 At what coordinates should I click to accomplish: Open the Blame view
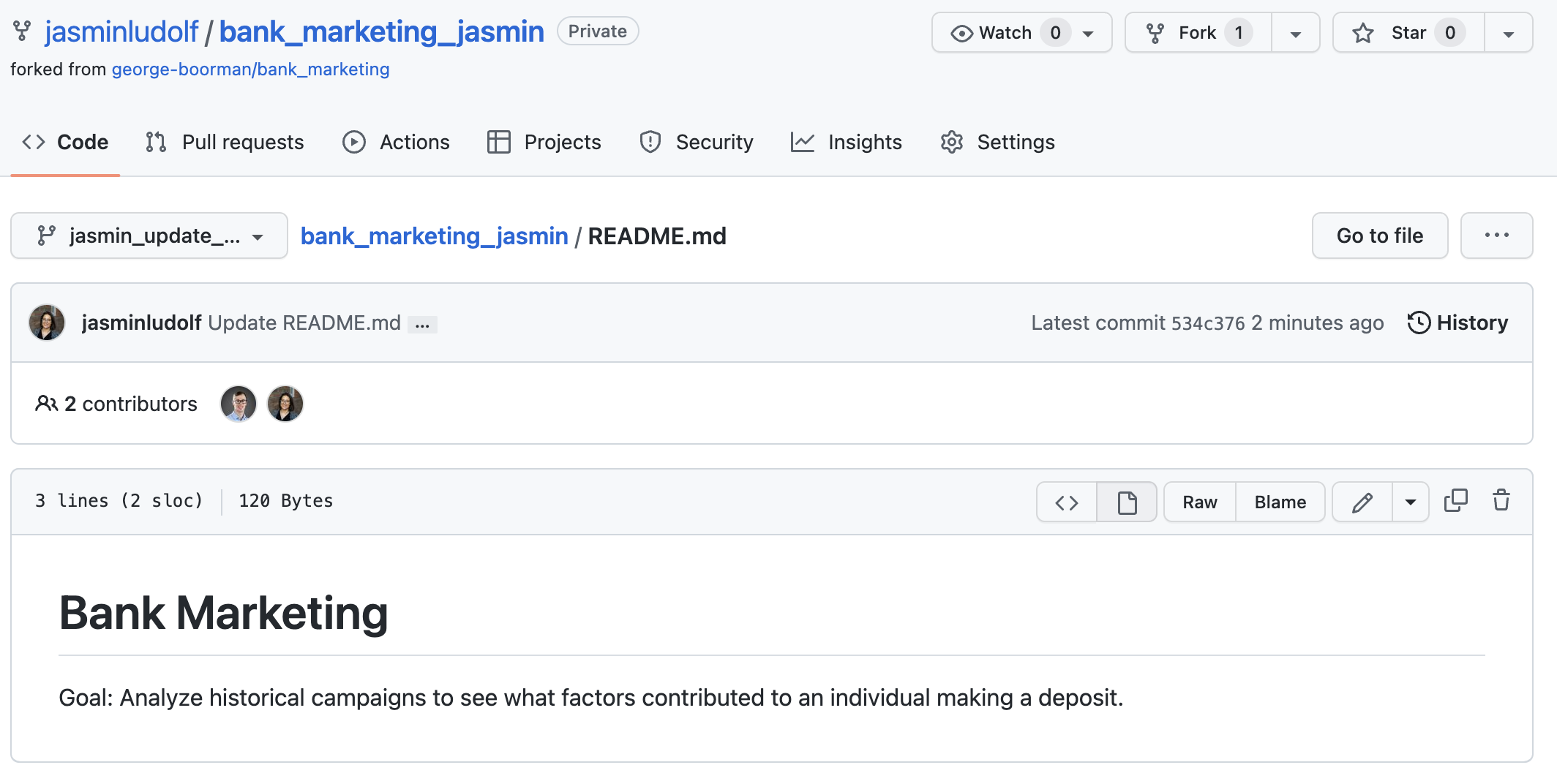coord(1280,502)
